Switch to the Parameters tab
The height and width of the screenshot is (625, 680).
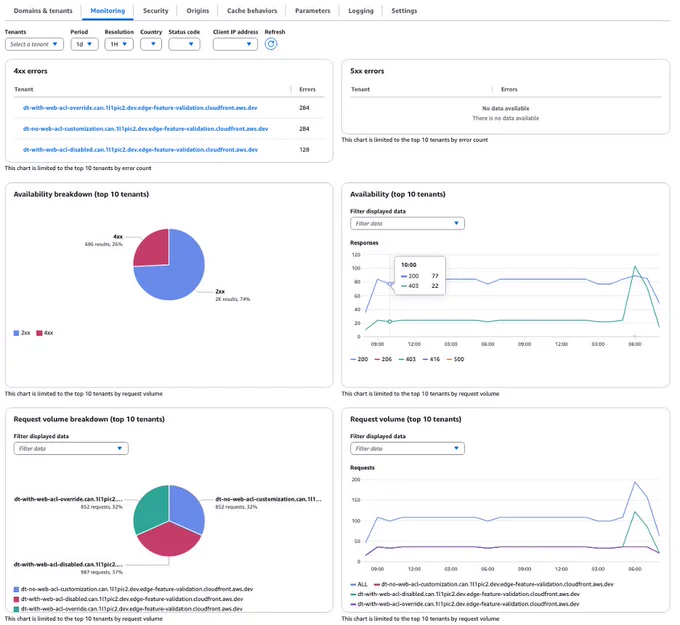pyautogui.click(x=313, y=10)
